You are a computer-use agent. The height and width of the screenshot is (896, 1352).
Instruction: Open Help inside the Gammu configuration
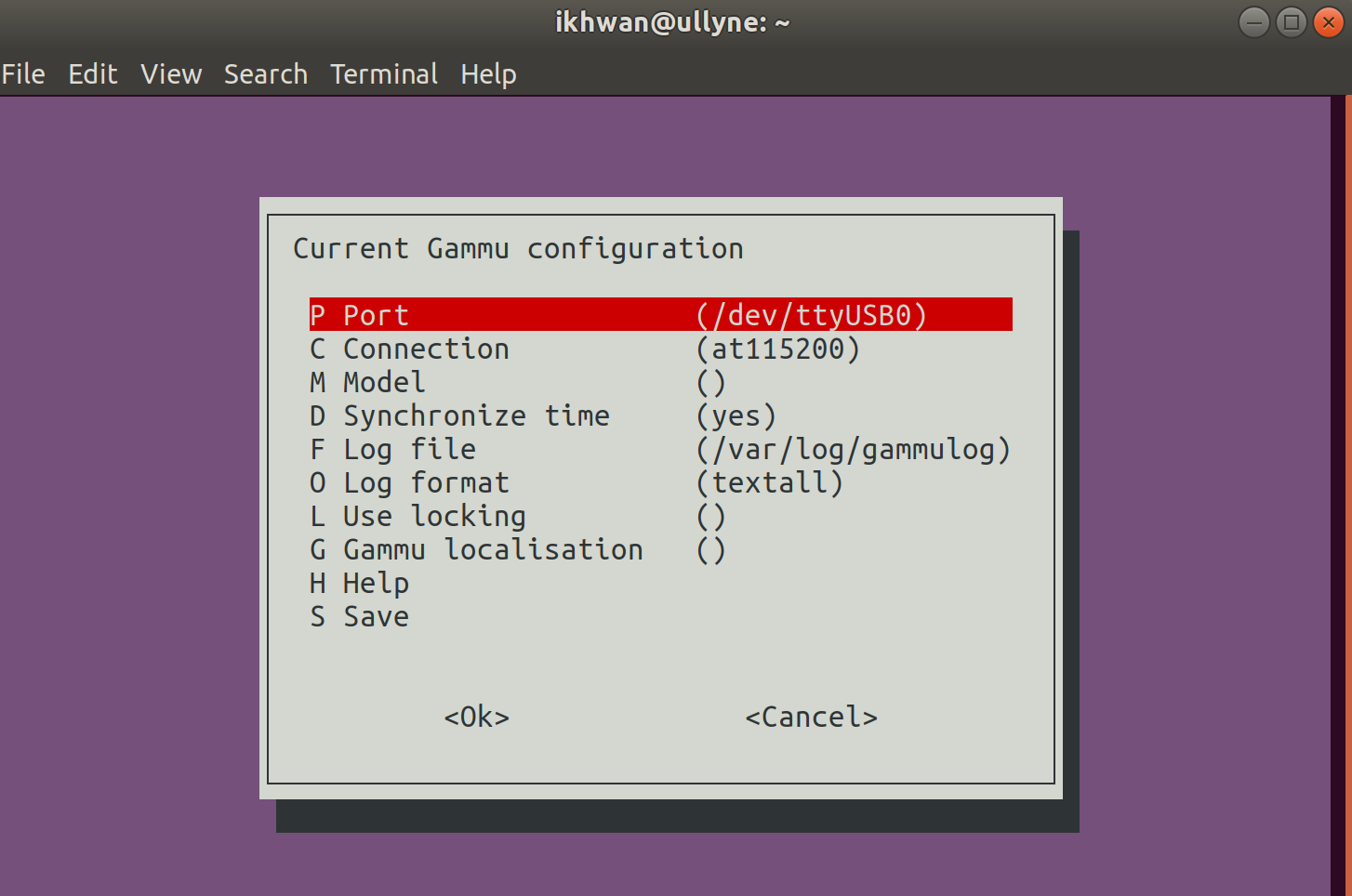[376, 583]
